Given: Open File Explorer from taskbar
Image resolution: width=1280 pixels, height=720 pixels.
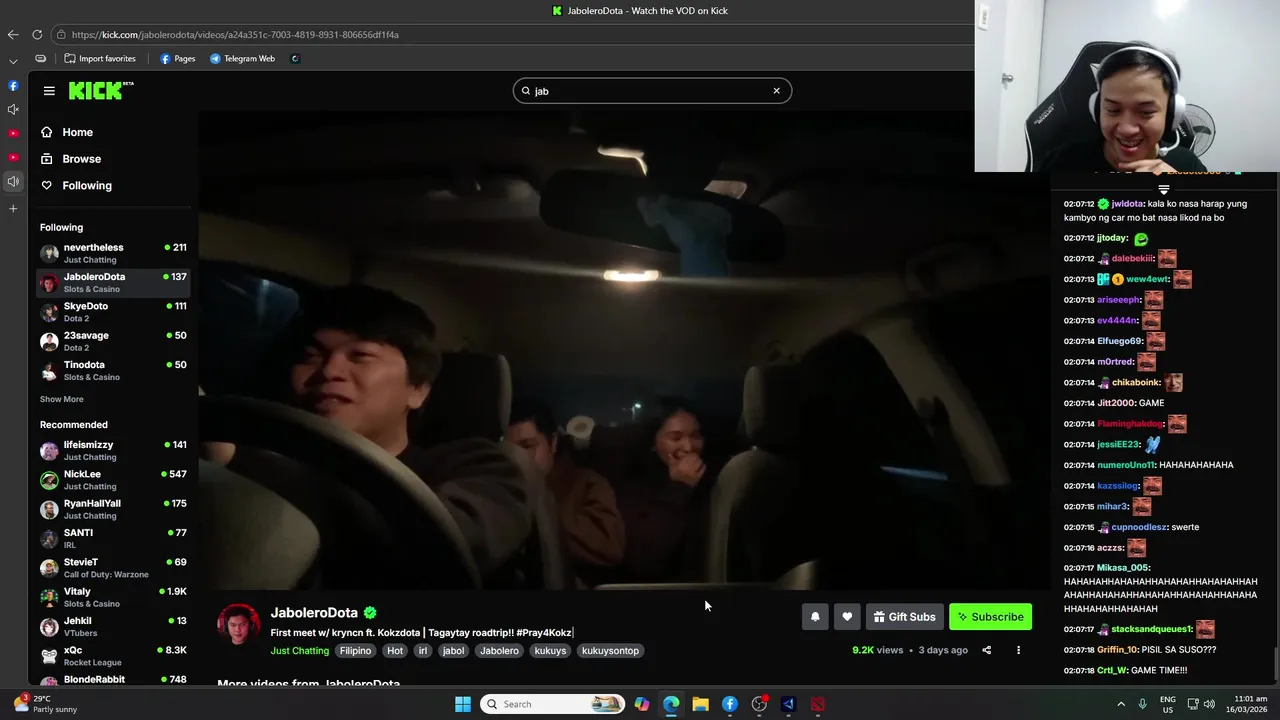Looking at the screenshot, I should [x=700, y=704].
